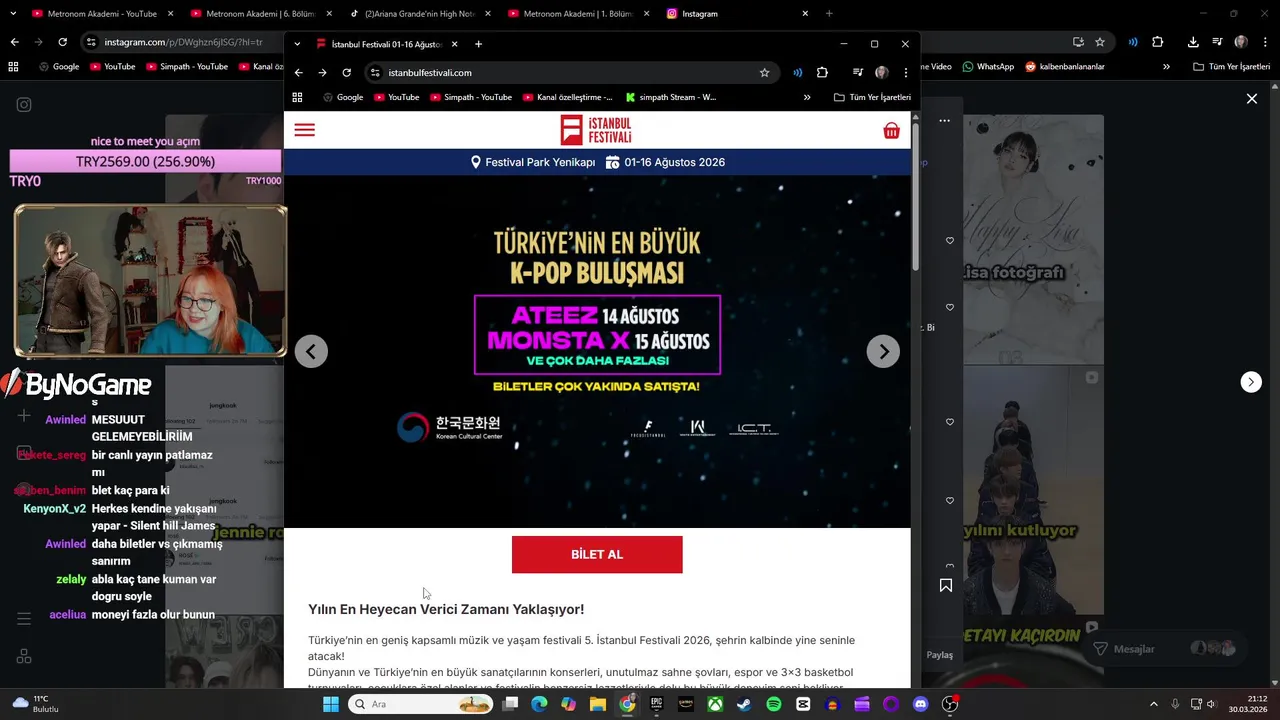Image resolution: width=1280 pixels, height=720 pixels.
Task: Open extensions puzzle icon in front window
Action: [822, 73]
